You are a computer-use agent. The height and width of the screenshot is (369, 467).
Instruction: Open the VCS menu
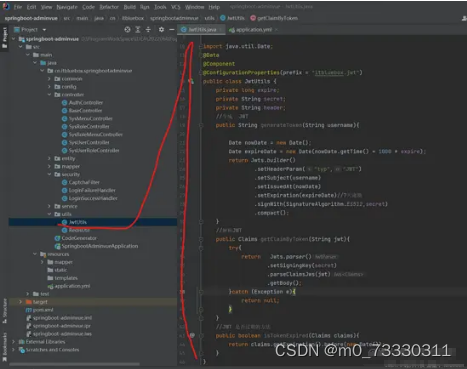click(x=176, y=7)
